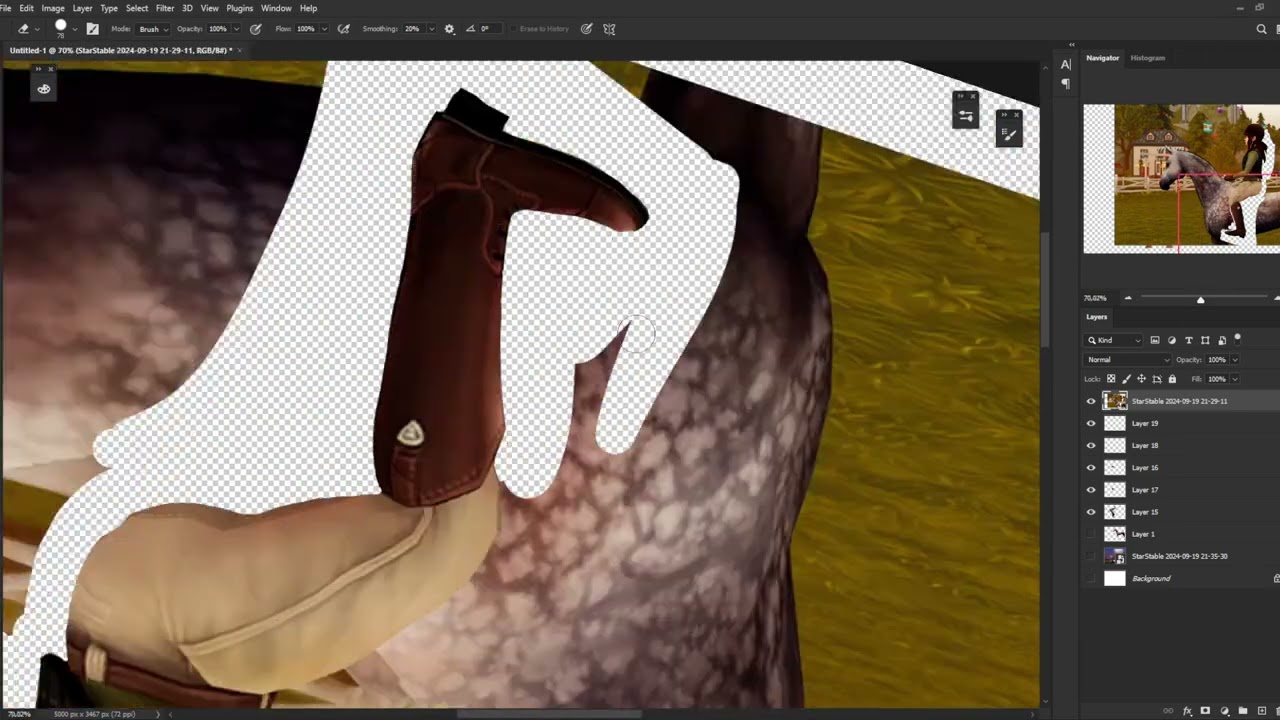Select the Navigator panel tab
This screenshot has height=720, width=1280.
coord(1103,58)
